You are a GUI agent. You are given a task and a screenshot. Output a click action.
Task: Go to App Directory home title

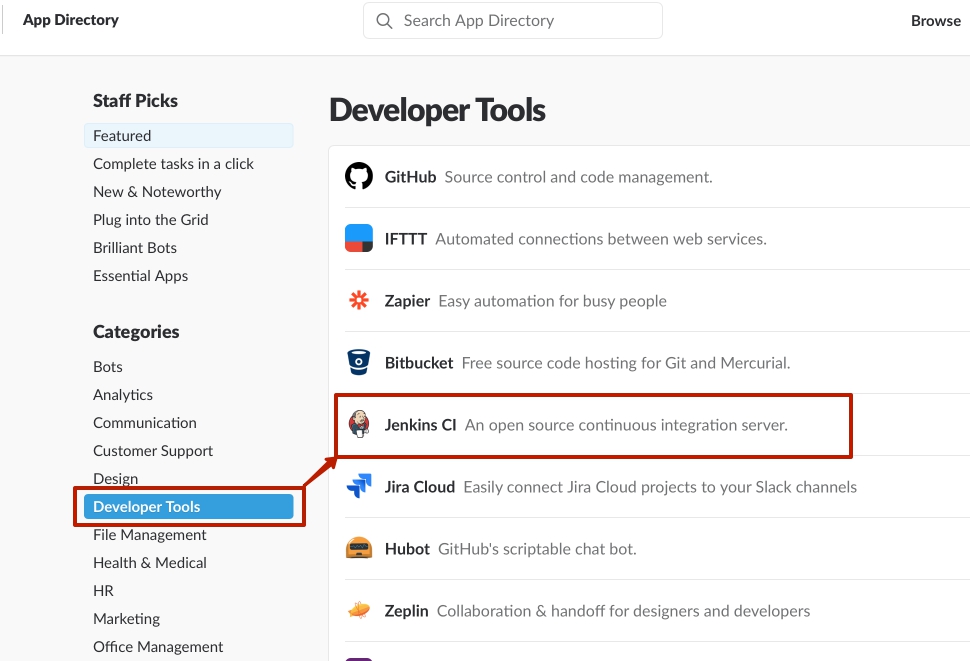click(x=71, y=20)
